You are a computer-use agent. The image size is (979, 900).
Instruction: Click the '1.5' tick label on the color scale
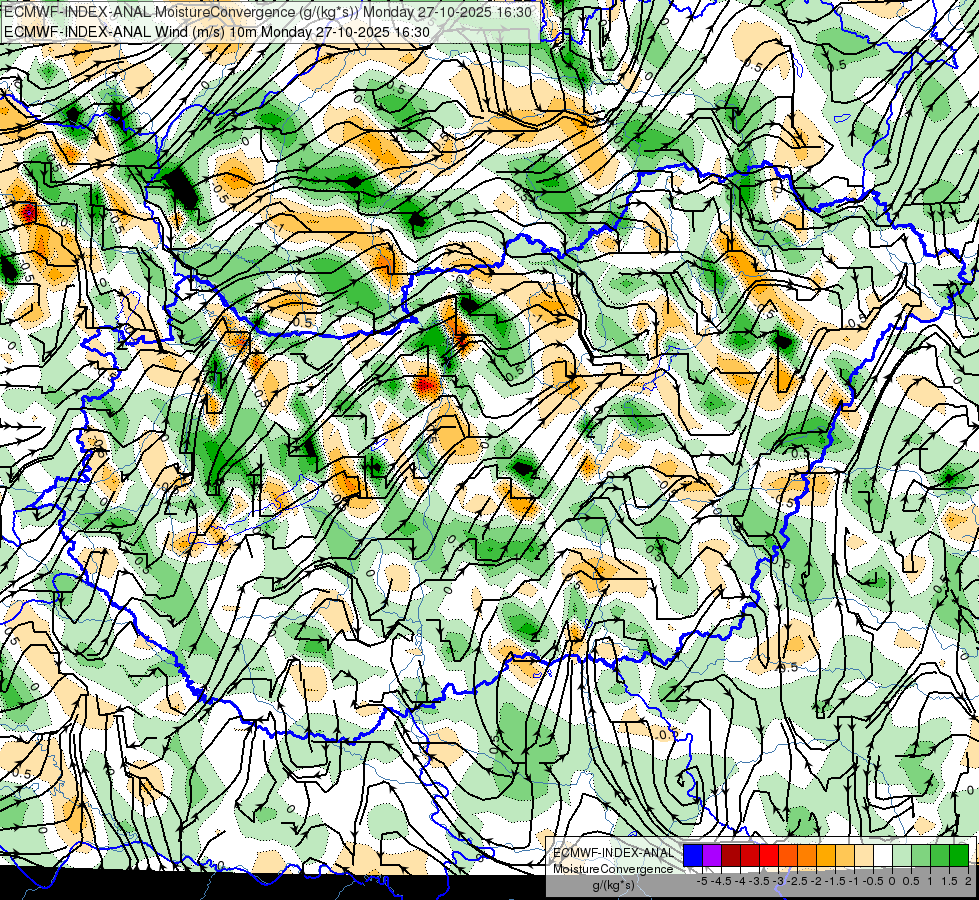pyautogui.click(x=948, y=881)
